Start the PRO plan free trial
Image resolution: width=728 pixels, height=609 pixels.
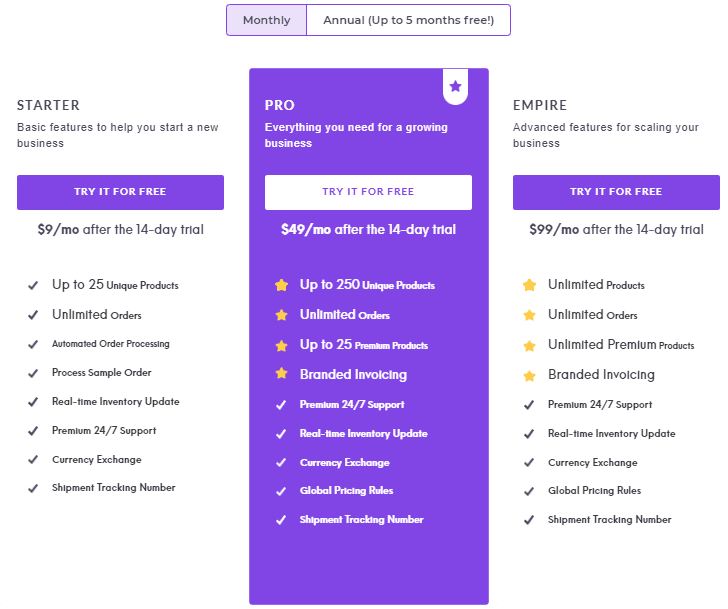pyautogui.click(x=368, y=192)
